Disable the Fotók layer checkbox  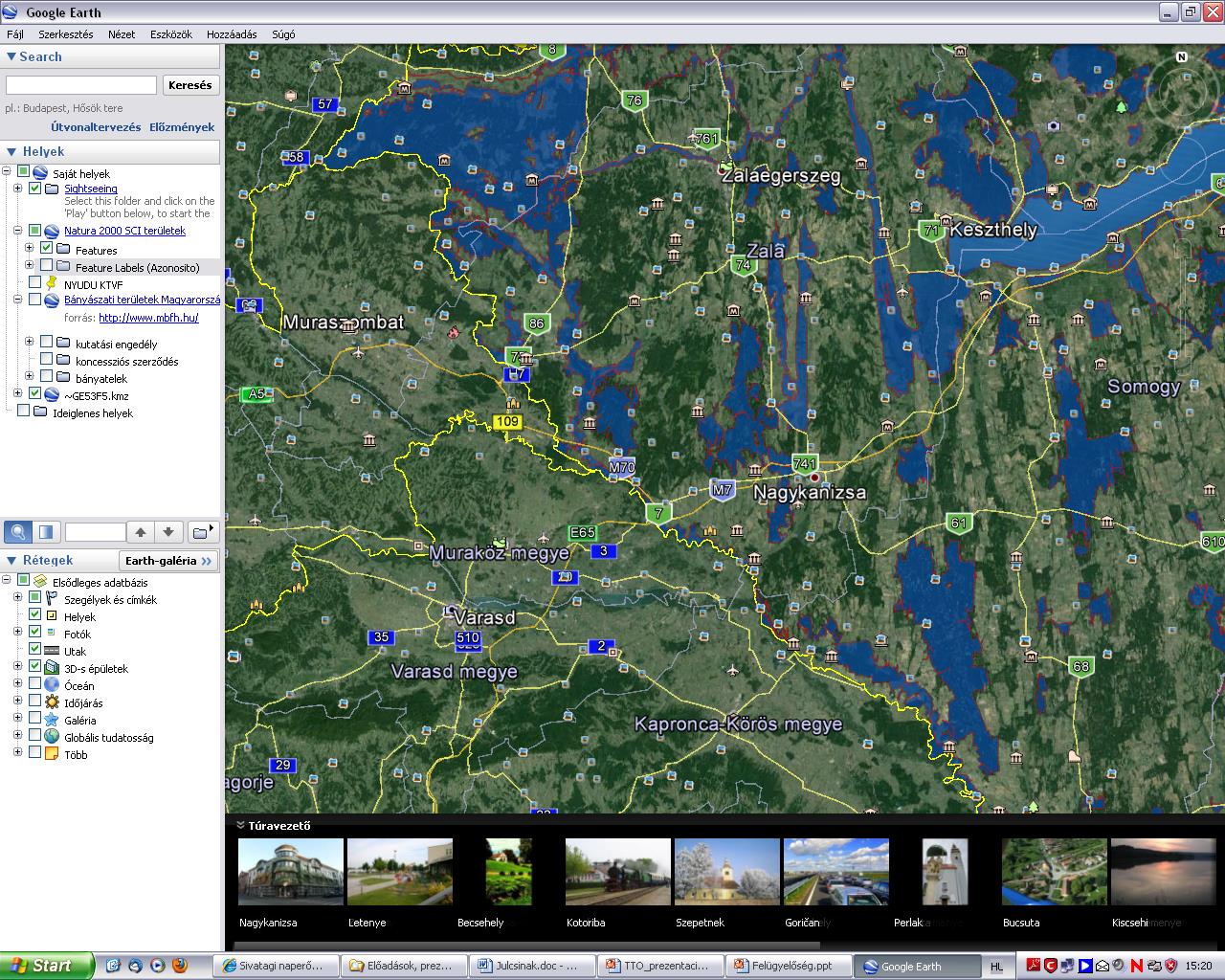tap(35, 634)
